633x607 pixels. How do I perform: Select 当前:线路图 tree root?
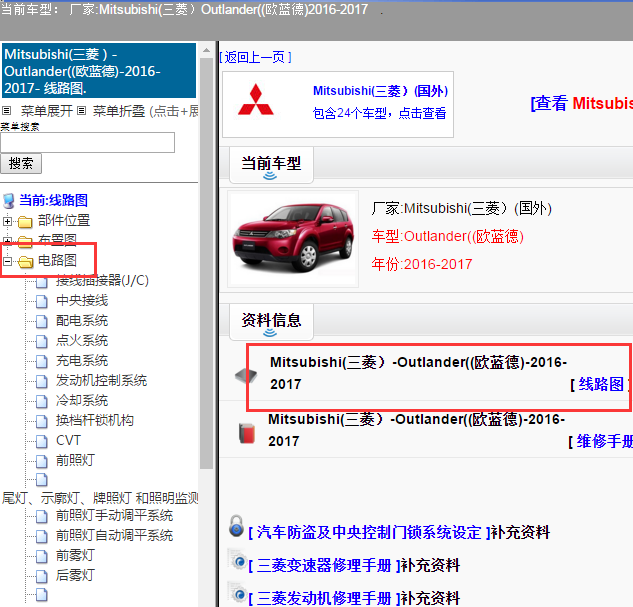click(x=53, y=201)
